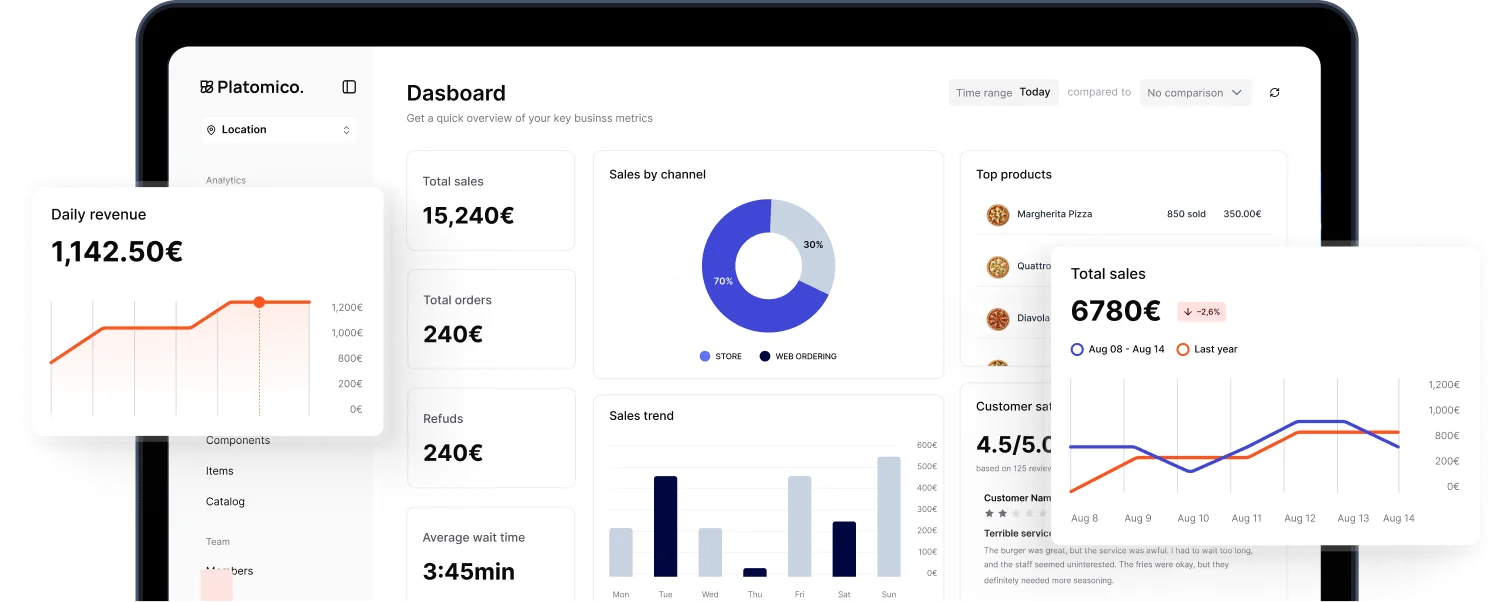The height and width of the screenshot is (602, 1489).
Task: Open the Time range Today selector
Action: (1003, 92)
